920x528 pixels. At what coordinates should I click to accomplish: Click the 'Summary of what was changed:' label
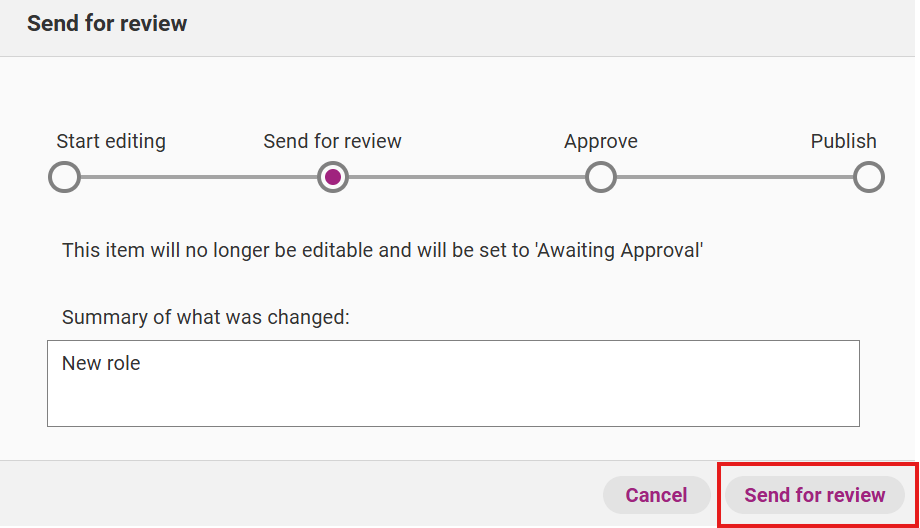[206, 317]
